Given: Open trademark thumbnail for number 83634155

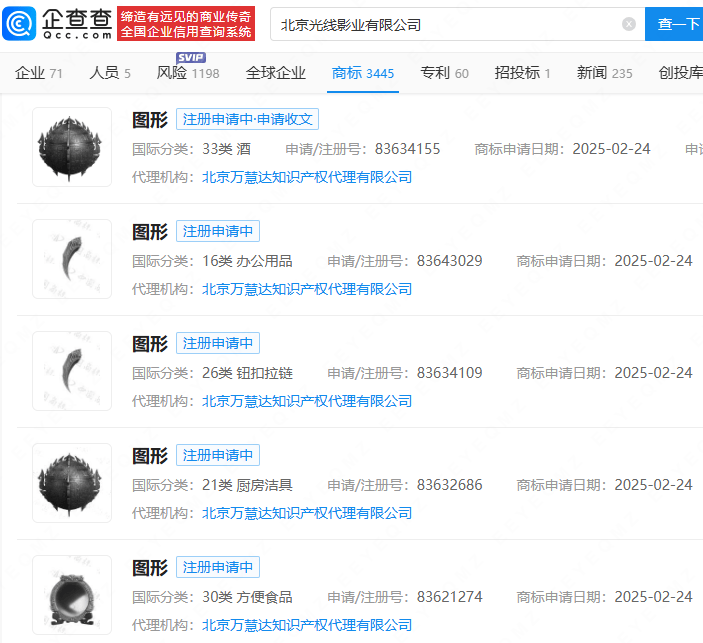Looking at the screenshot, I should click(x=72, y=147).
